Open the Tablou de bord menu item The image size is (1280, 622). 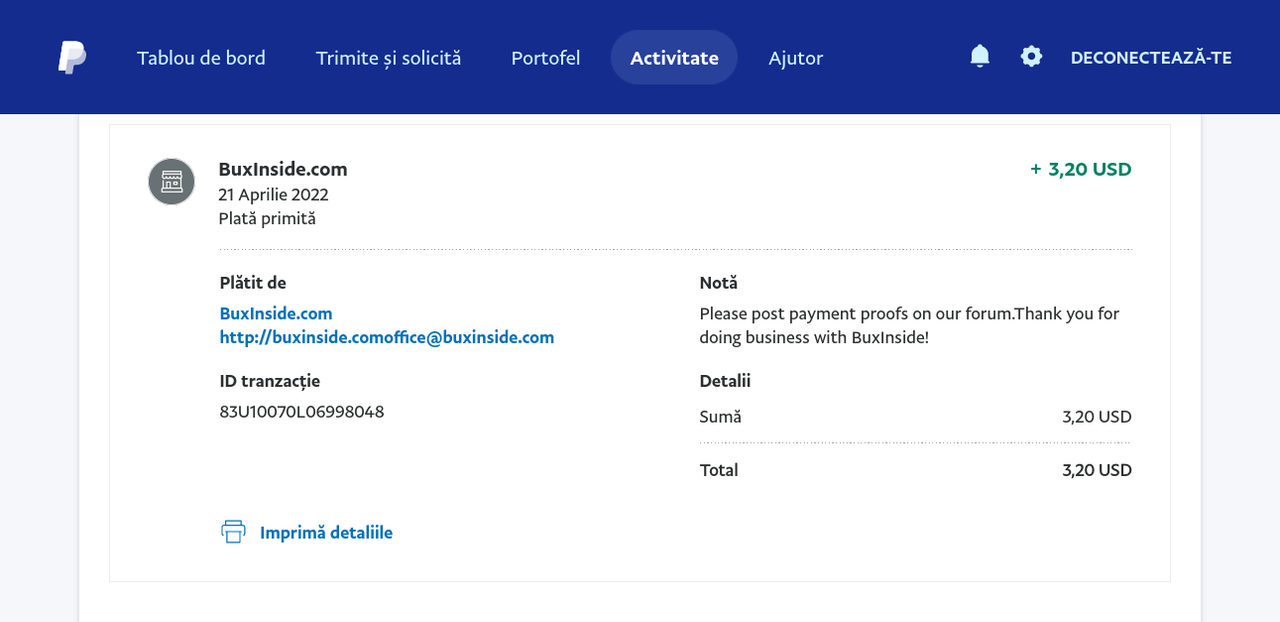coord(201,58)
